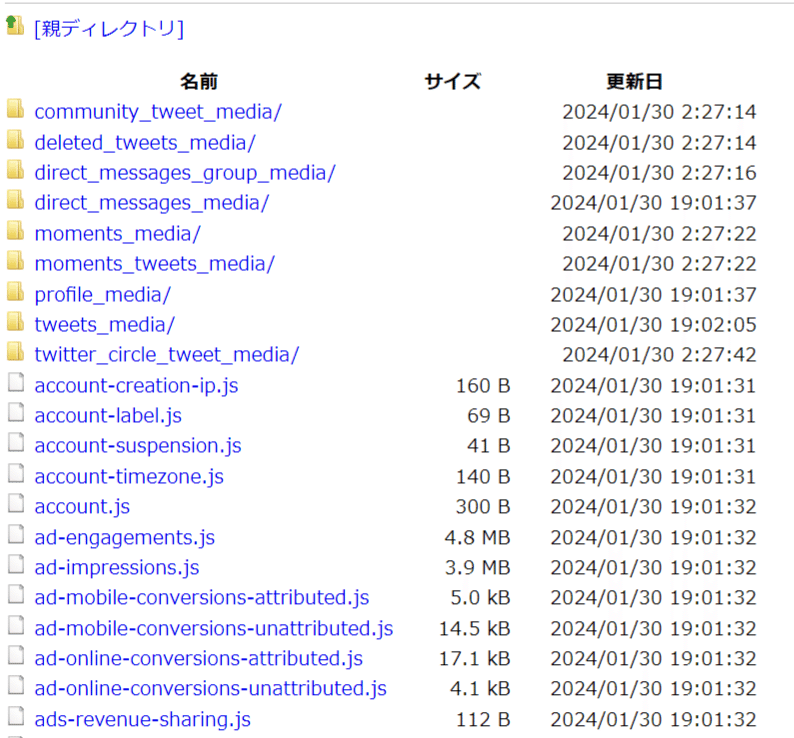Screen dimensions: 794x738
Task: Select the 17.1 kB size value
Action: [474, 658]
